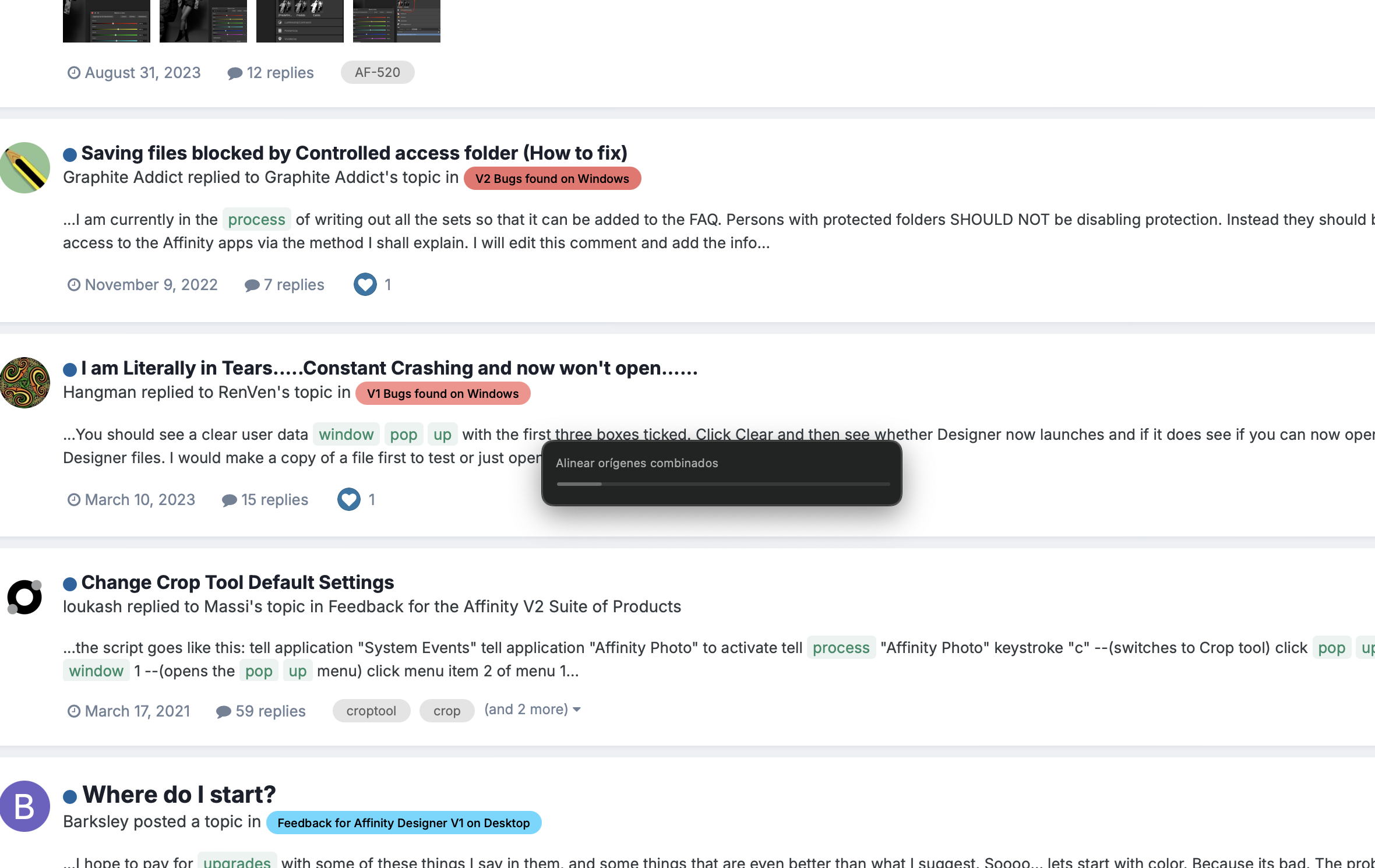Select the AF-520 tag
Viewport: 1375px width, 868px height.
coord(377,72)
